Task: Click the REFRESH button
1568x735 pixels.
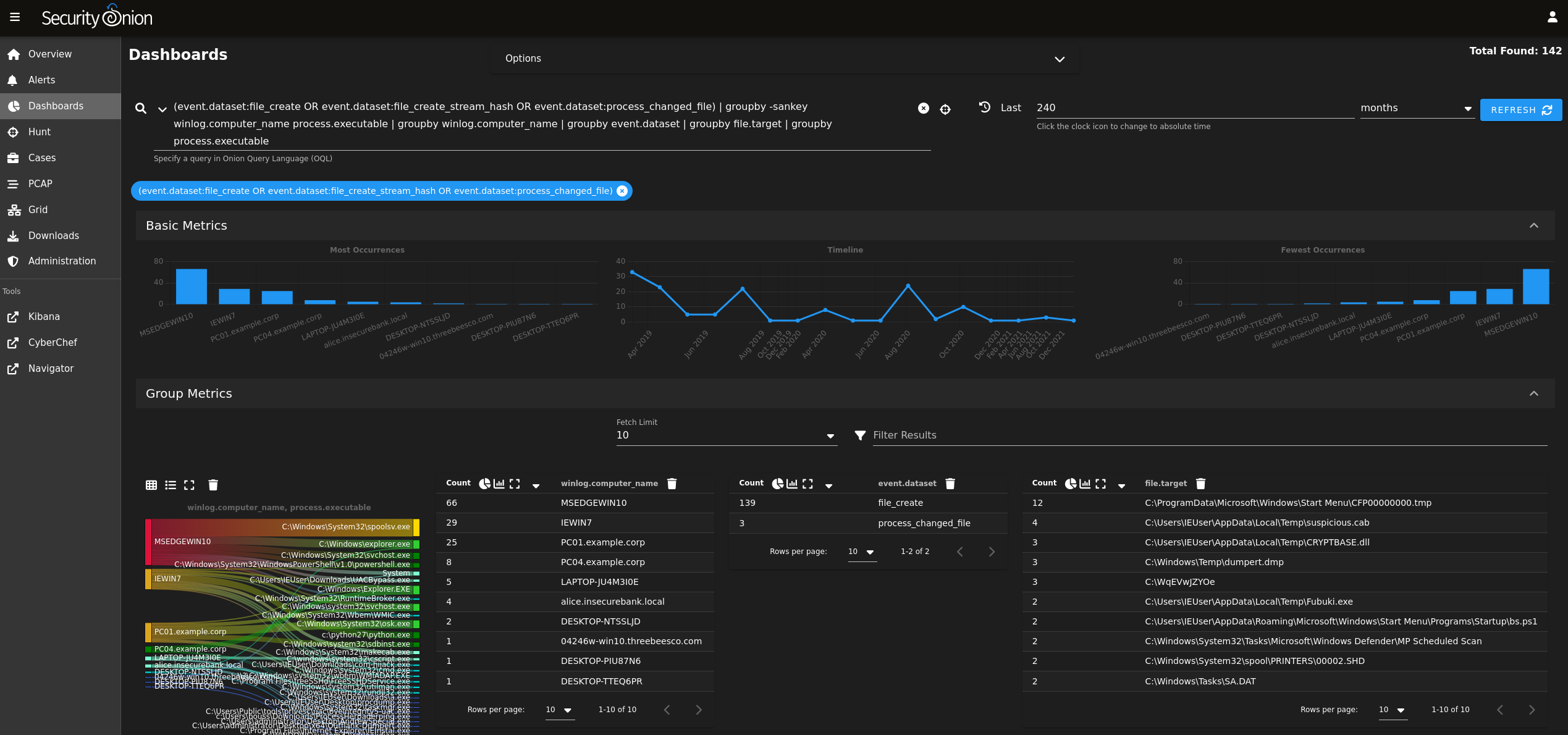Action: [x=1520, y=110]
